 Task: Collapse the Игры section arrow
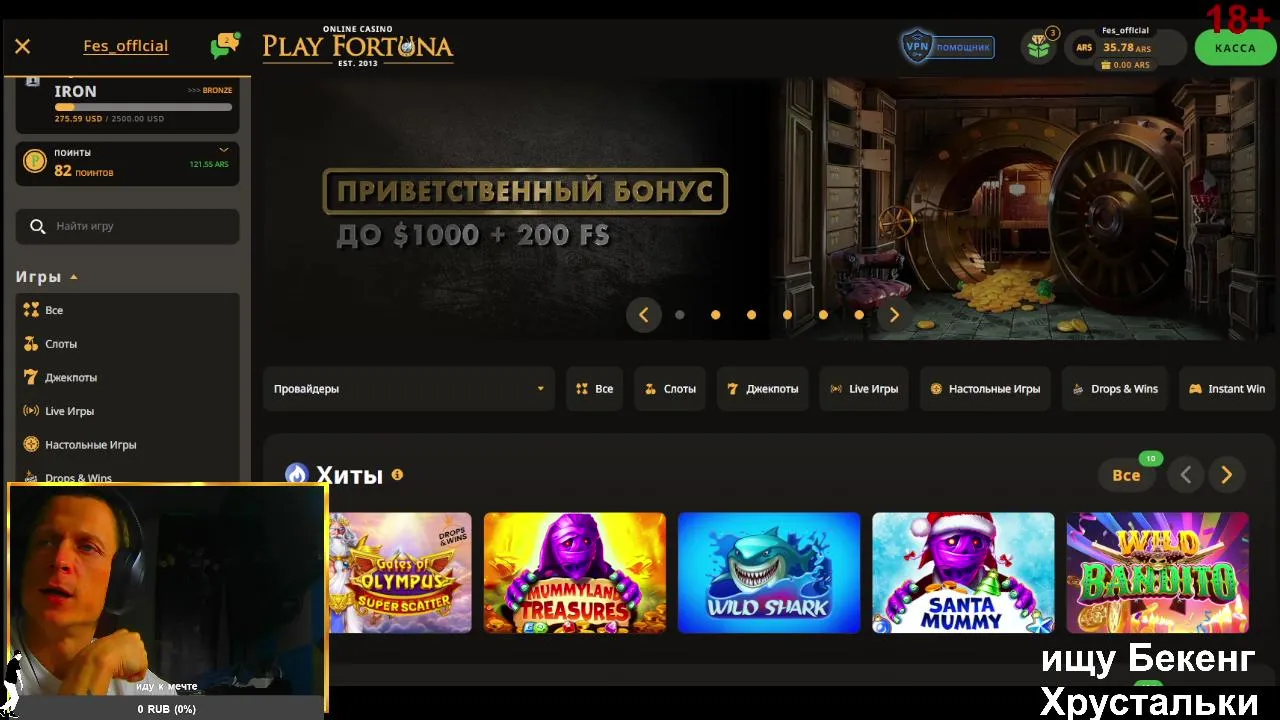pyautogui.click(x=74, y=277)
